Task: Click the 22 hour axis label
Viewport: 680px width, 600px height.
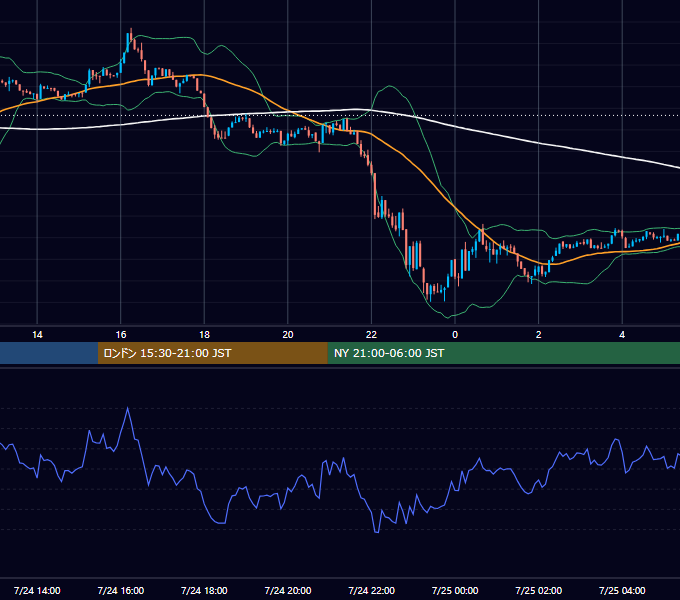Action: pos(371,335)
